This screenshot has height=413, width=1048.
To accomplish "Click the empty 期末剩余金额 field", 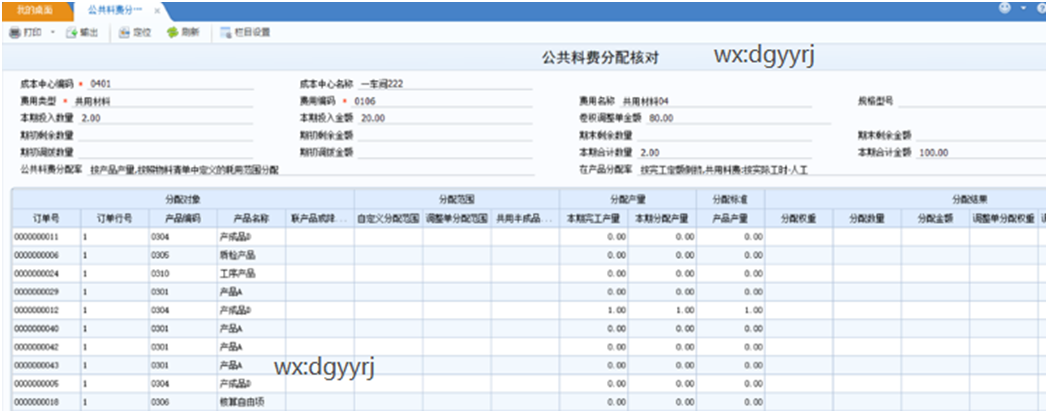I will pos(981,136).
